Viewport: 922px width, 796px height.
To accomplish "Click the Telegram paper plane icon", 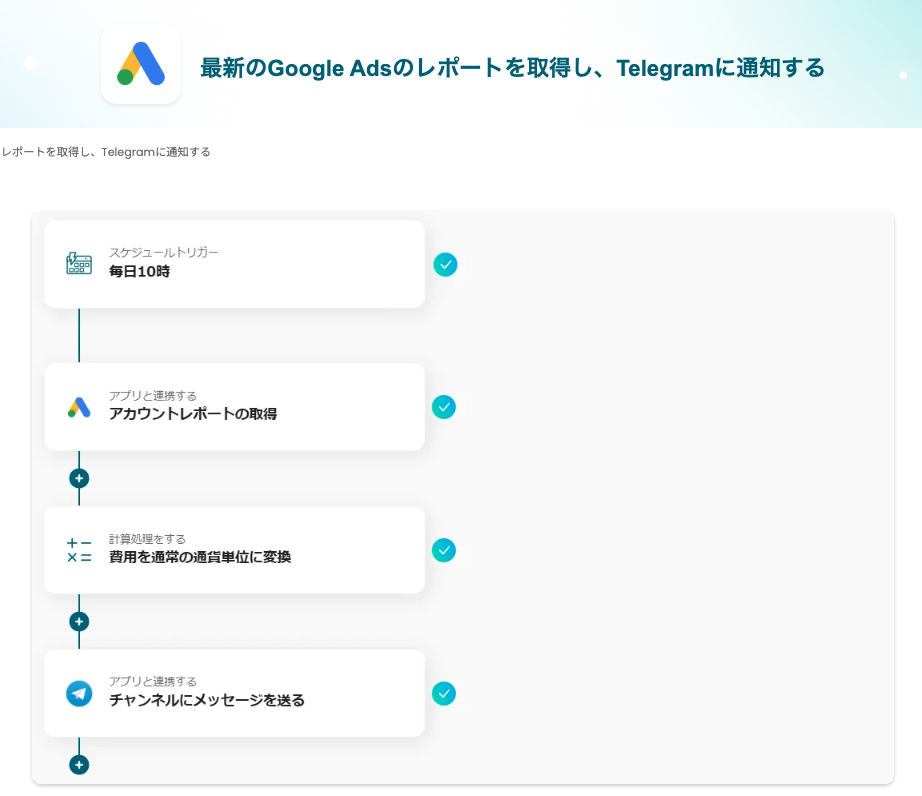I will click(x=79, y=693).
